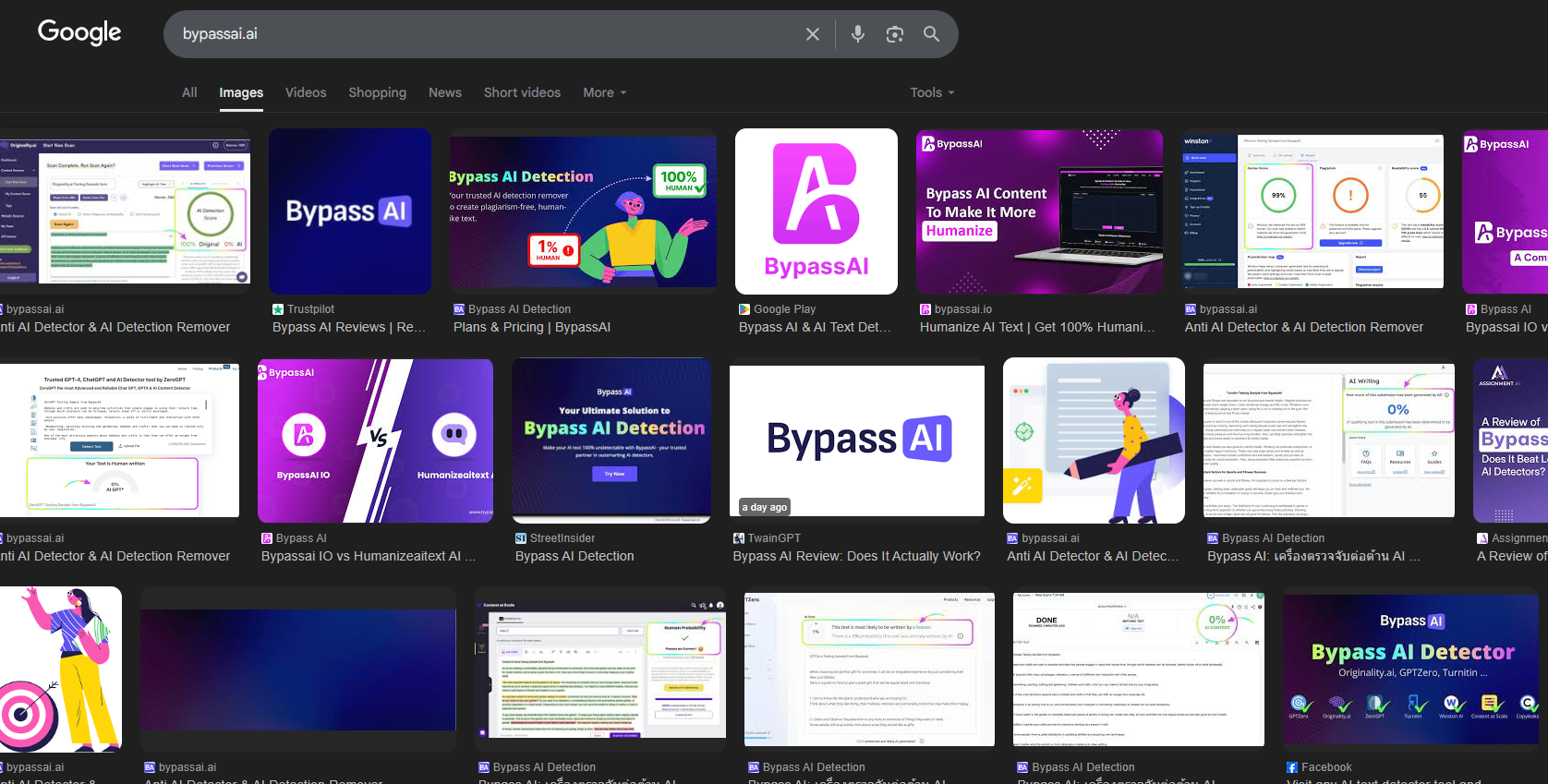Click TwainGPT favicon
The height and width of the screenshot is (784, 1548).
pyautogui.click(x=739, y=538)
